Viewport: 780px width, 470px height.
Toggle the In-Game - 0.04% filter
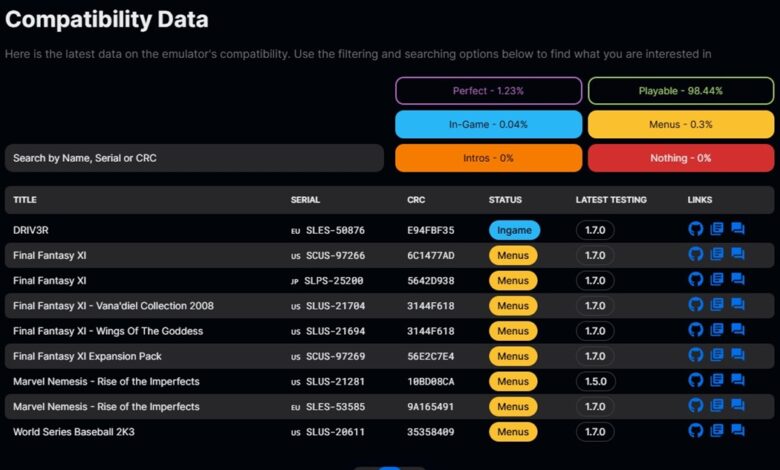pos(488,124)
